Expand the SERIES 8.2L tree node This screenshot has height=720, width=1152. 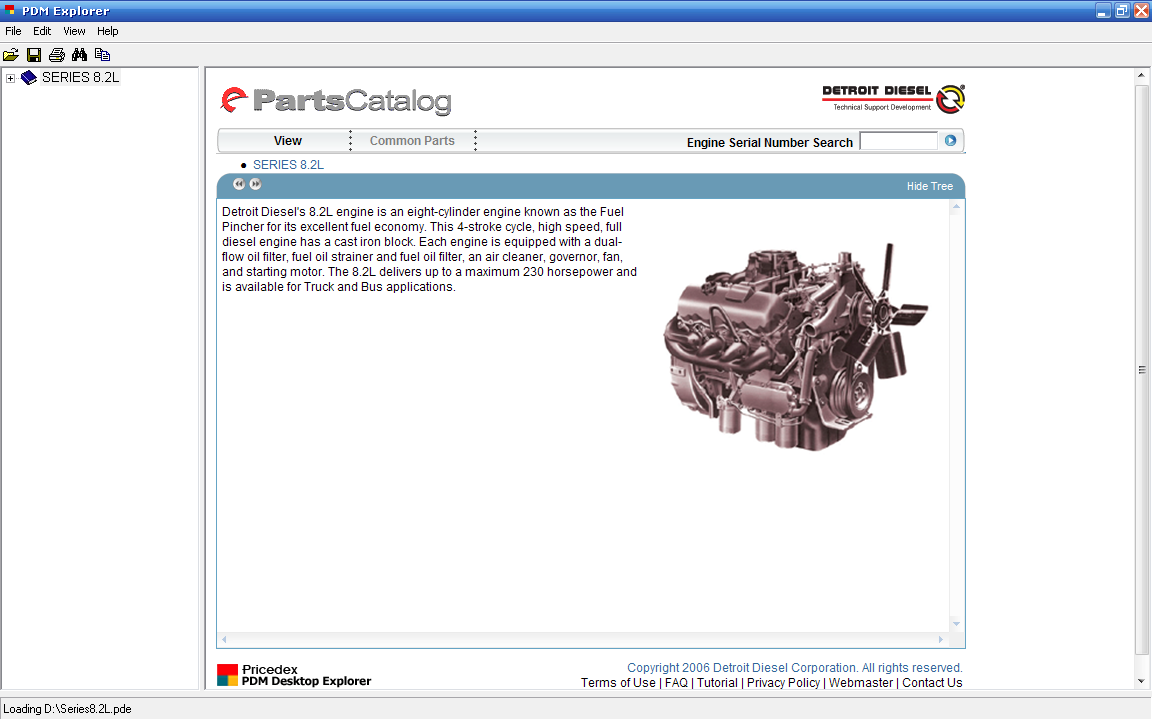click(10, 78)
